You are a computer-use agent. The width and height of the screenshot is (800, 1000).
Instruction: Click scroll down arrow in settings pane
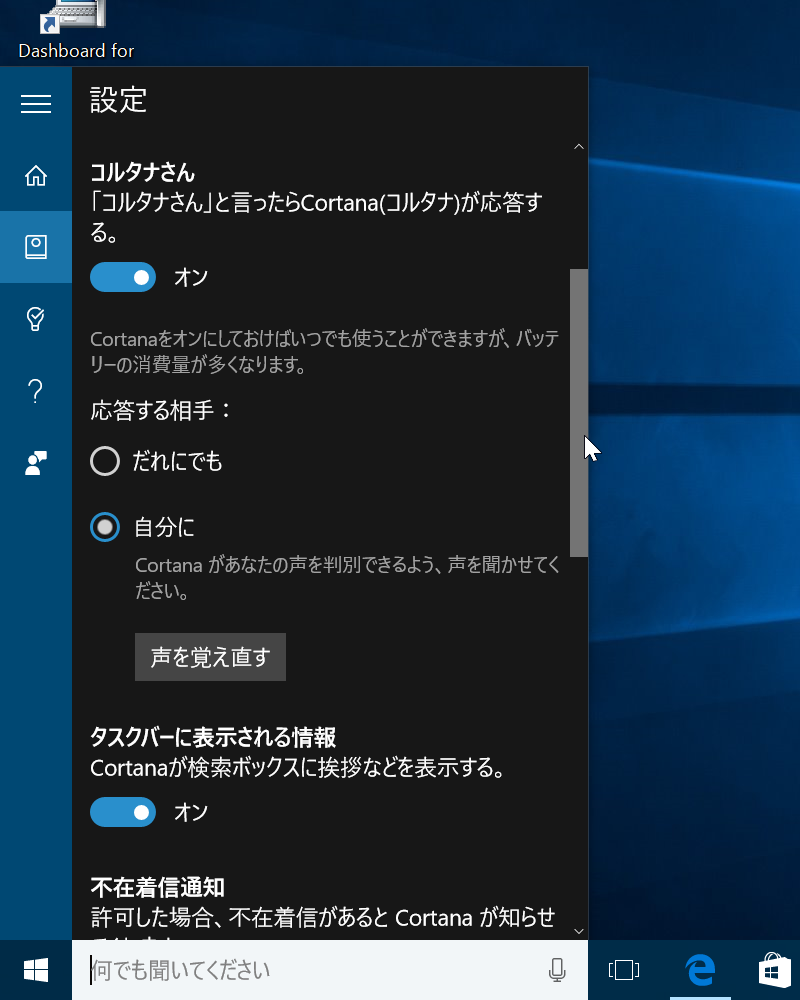pyautogui.click(x=579, y=931)
